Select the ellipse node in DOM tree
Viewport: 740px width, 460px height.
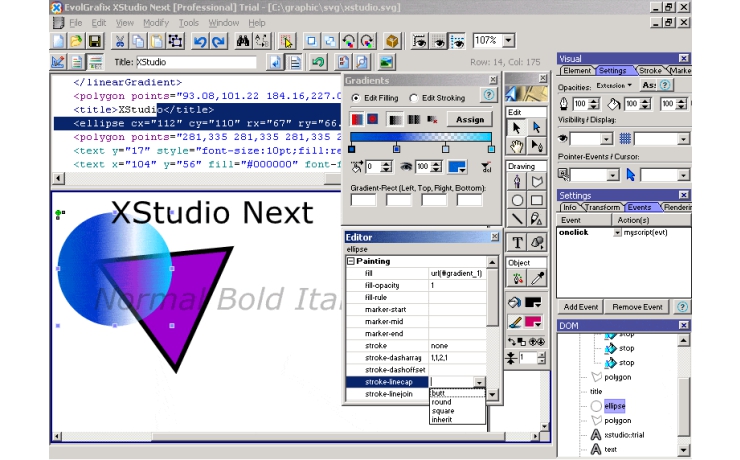[614, 406]
